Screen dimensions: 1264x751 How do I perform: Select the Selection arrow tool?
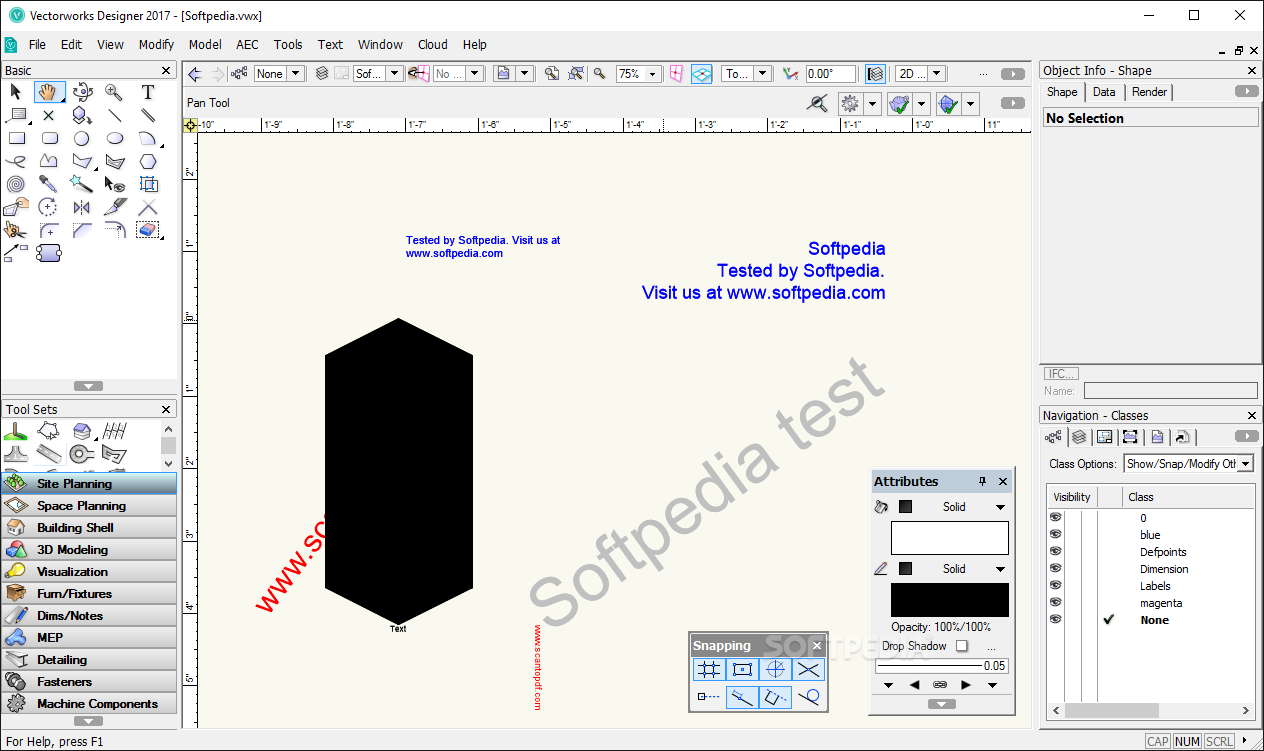pyautogui.click(x=16, y=92)
